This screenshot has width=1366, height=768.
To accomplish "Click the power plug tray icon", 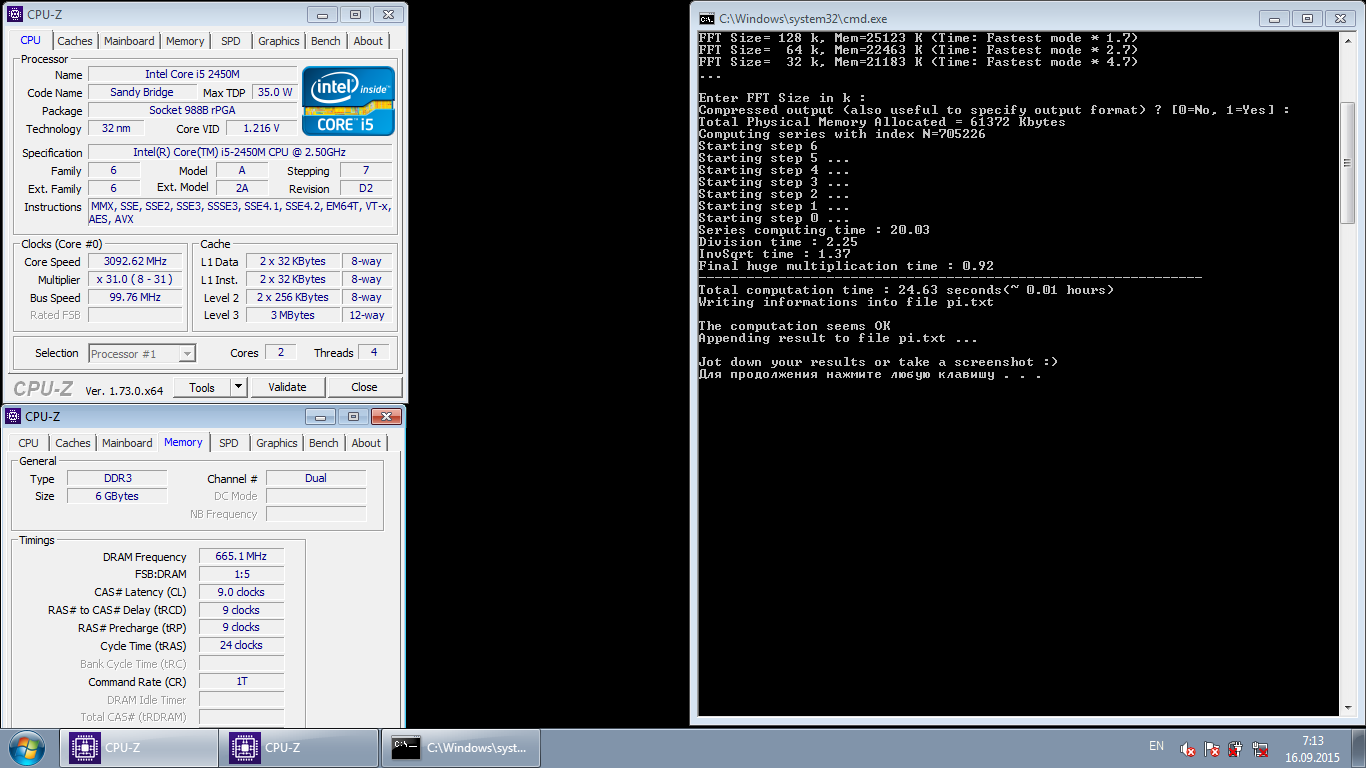I will [1236, 748].
